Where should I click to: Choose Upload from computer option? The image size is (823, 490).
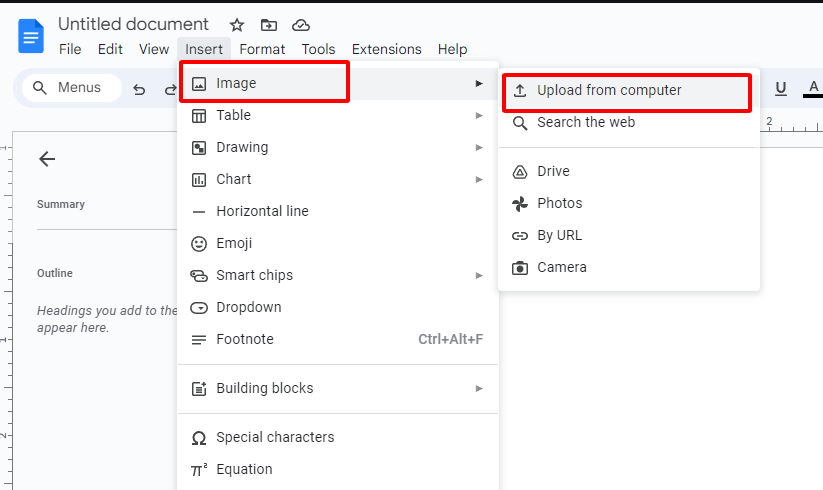click(x=609, y=91)
